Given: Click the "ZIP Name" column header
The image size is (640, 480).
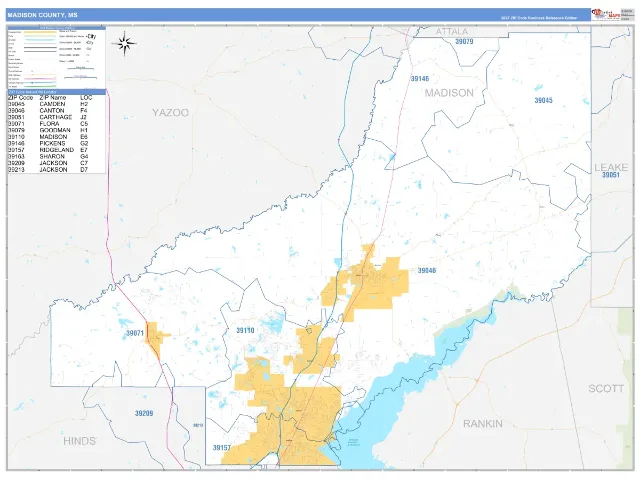Looking at the screenshot, I should tap(53, 98).
